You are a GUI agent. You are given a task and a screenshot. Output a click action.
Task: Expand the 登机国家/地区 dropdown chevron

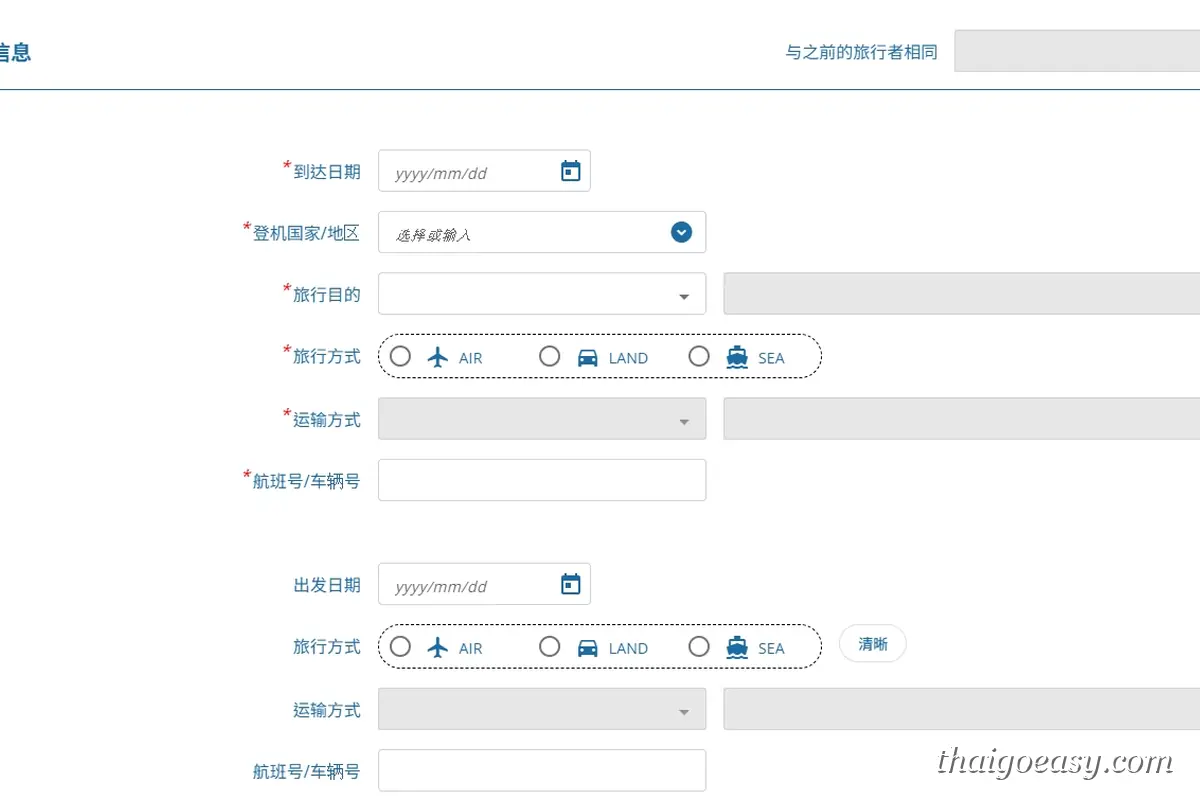[681, 232]
